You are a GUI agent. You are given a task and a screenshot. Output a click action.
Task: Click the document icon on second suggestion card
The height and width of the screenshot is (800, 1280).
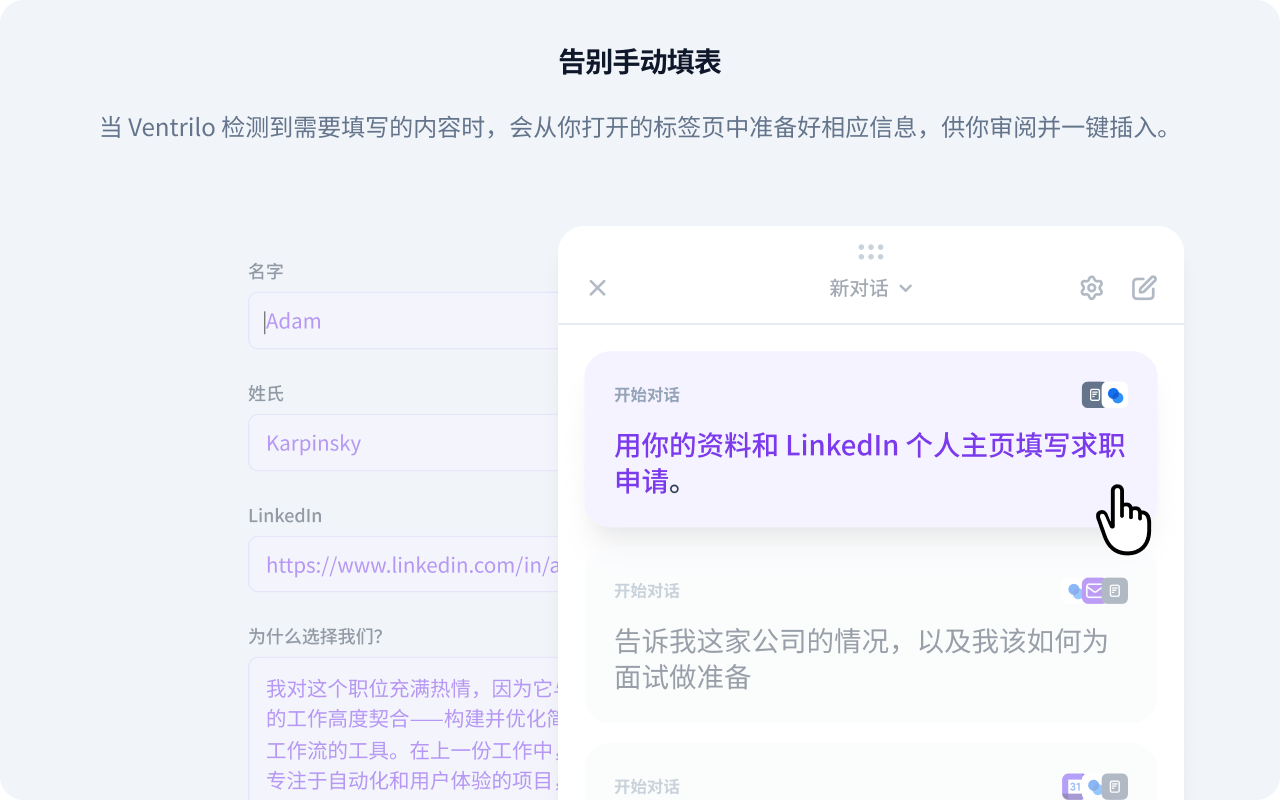coord(1116,591)
